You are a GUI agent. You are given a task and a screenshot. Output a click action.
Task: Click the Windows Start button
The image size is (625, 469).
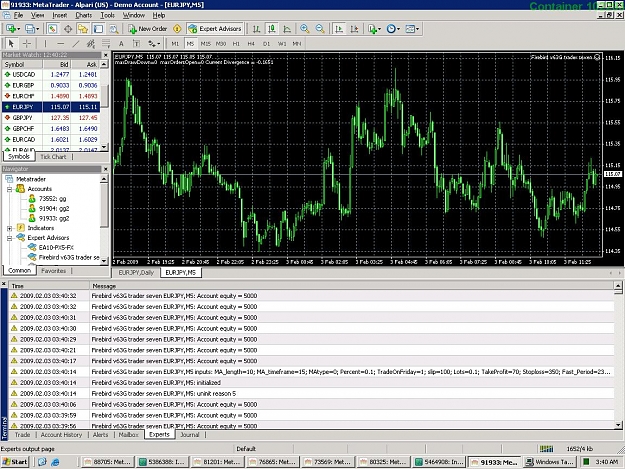[15, 462]
